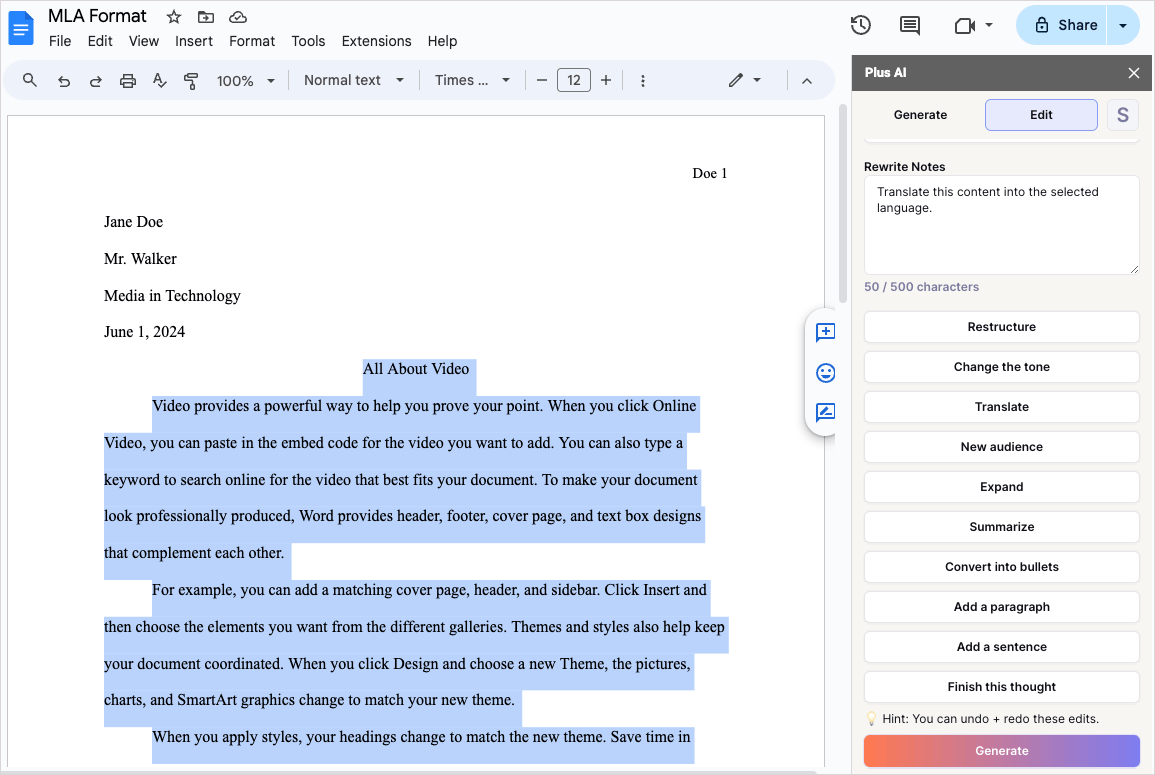Viewport: 1155px width, 775px height.
Task: Collapse the menus with up chevron
Action: tap(807, 81)
